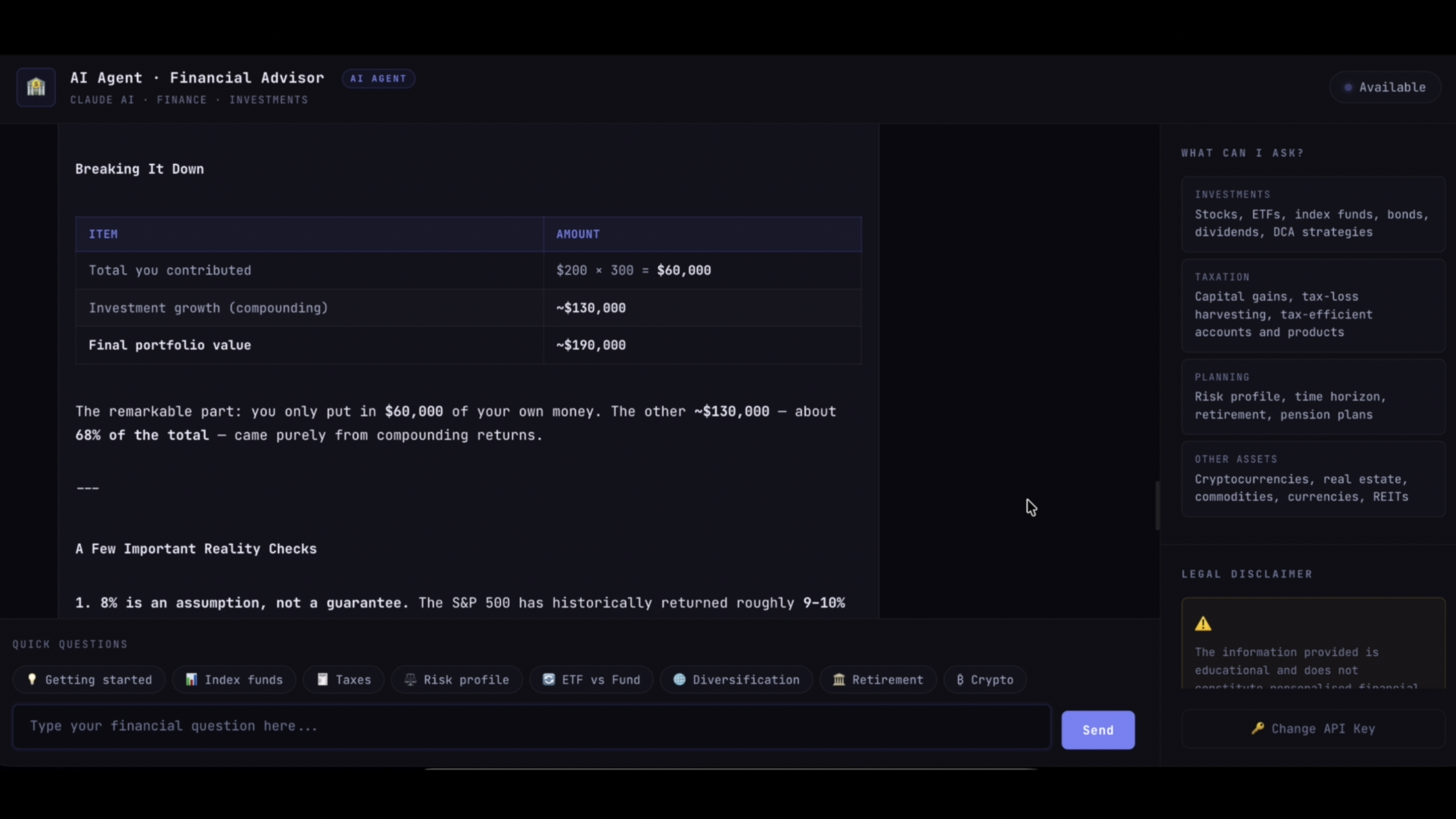Click the key icon beside Change API Key
This screenshot has height=819, width=1456.
point(1258,728)
